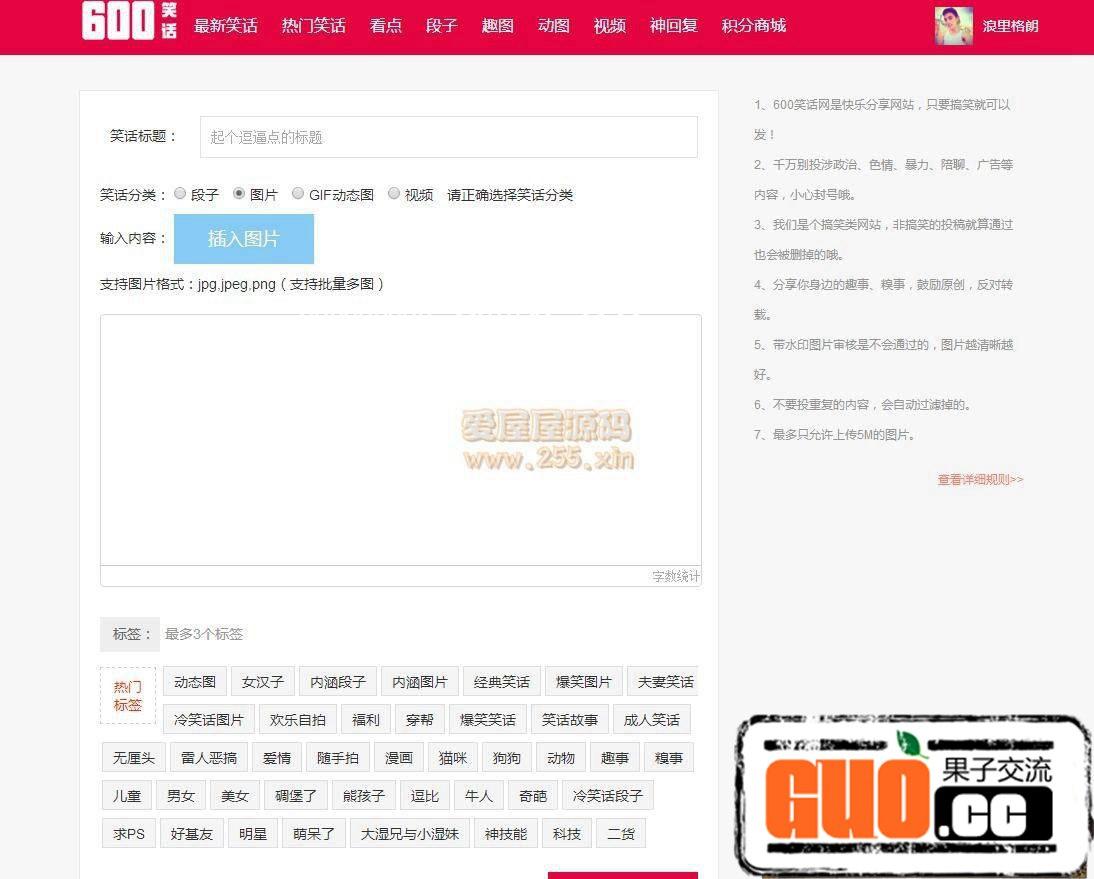
Task: Open the username 浪里格朗 link
Action: coord(1010,26)
